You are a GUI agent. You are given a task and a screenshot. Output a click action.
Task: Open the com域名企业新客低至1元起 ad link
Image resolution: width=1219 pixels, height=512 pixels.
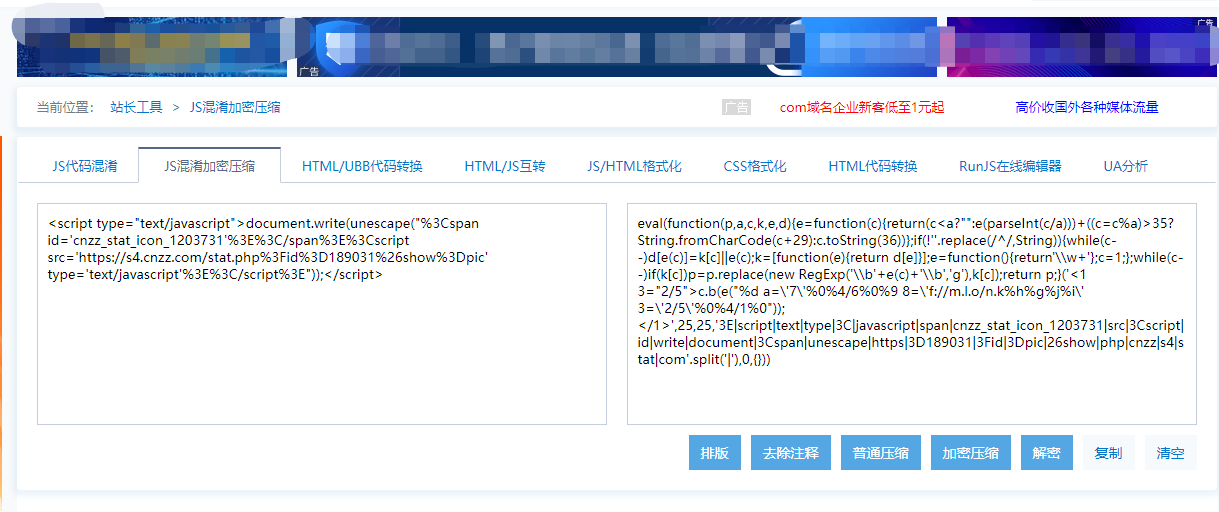862,107
